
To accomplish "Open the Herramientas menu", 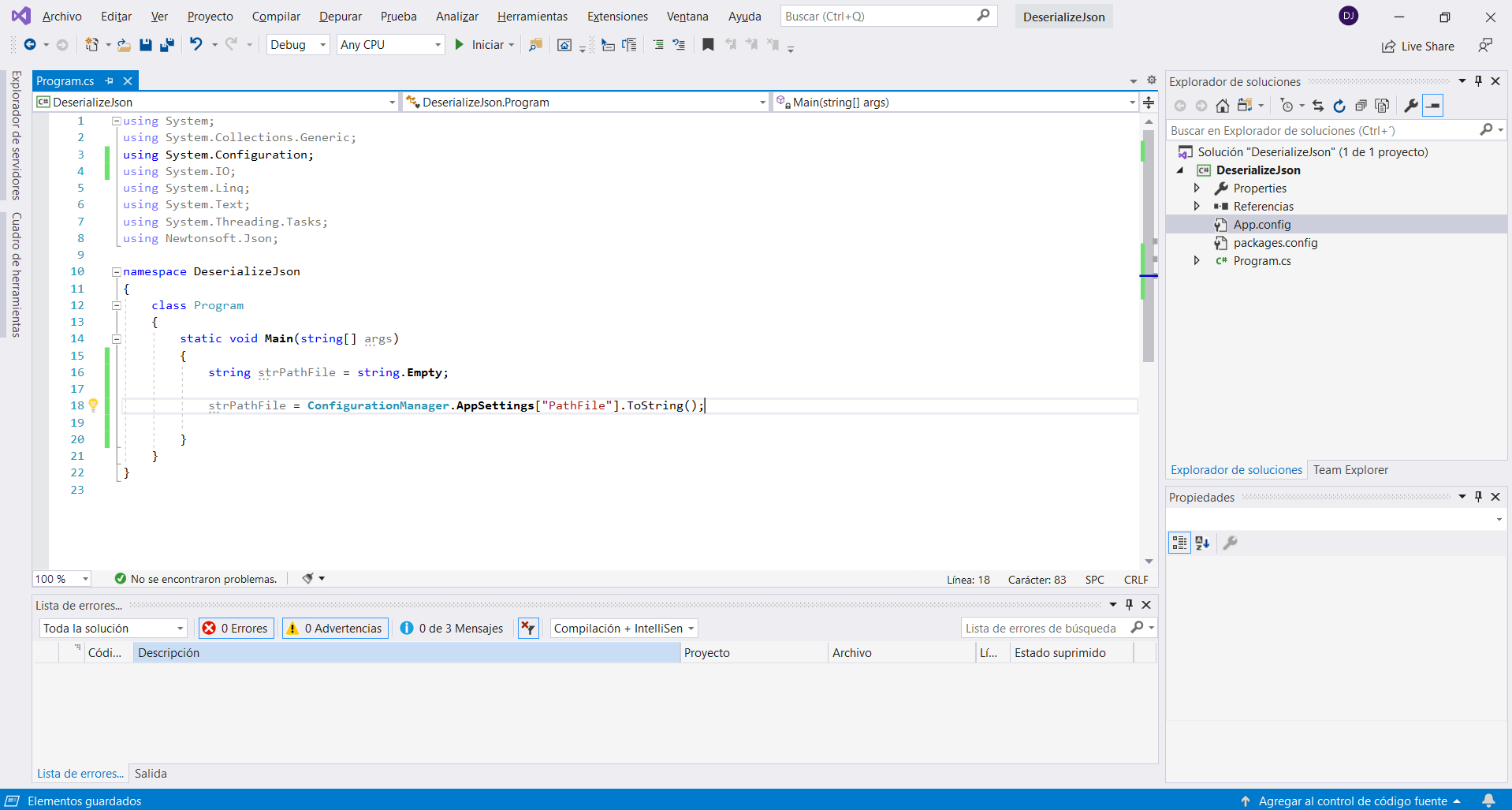I will [x=532, y=17].
